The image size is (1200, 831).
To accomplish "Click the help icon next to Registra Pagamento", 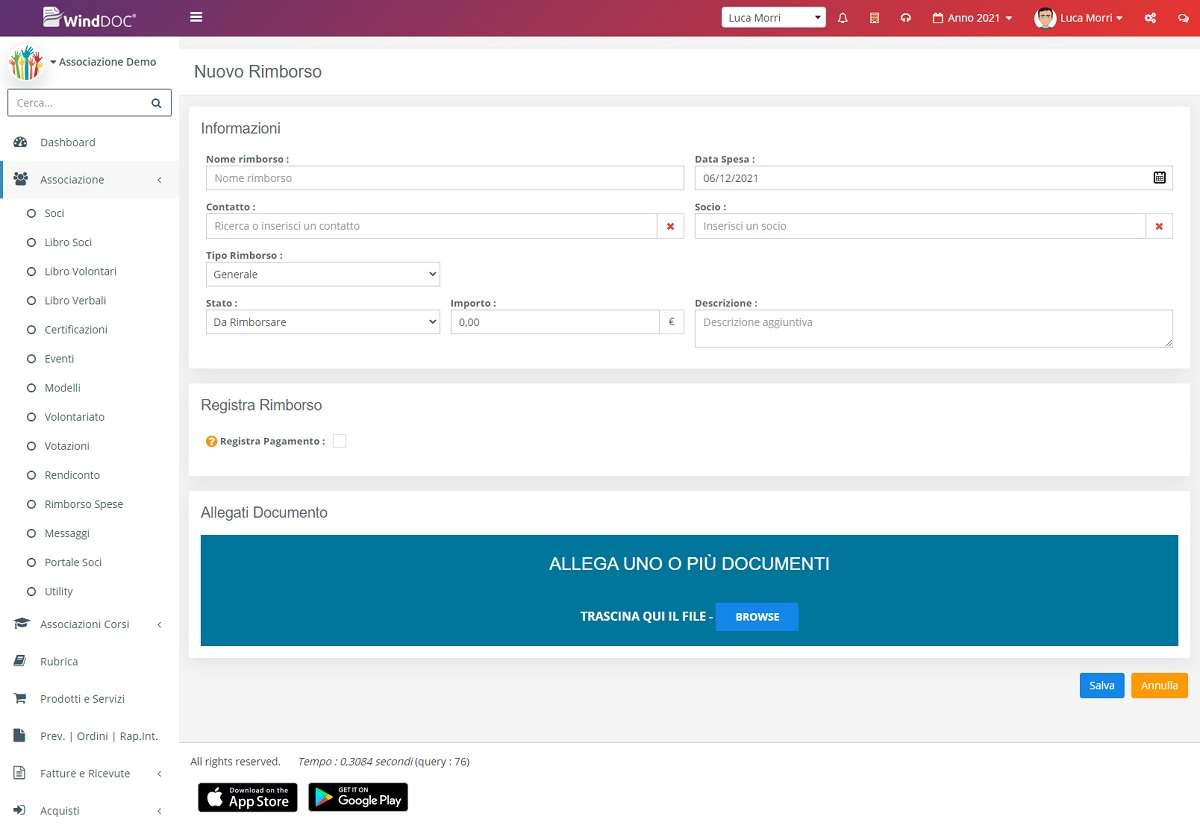I will [x=211, y=441].
